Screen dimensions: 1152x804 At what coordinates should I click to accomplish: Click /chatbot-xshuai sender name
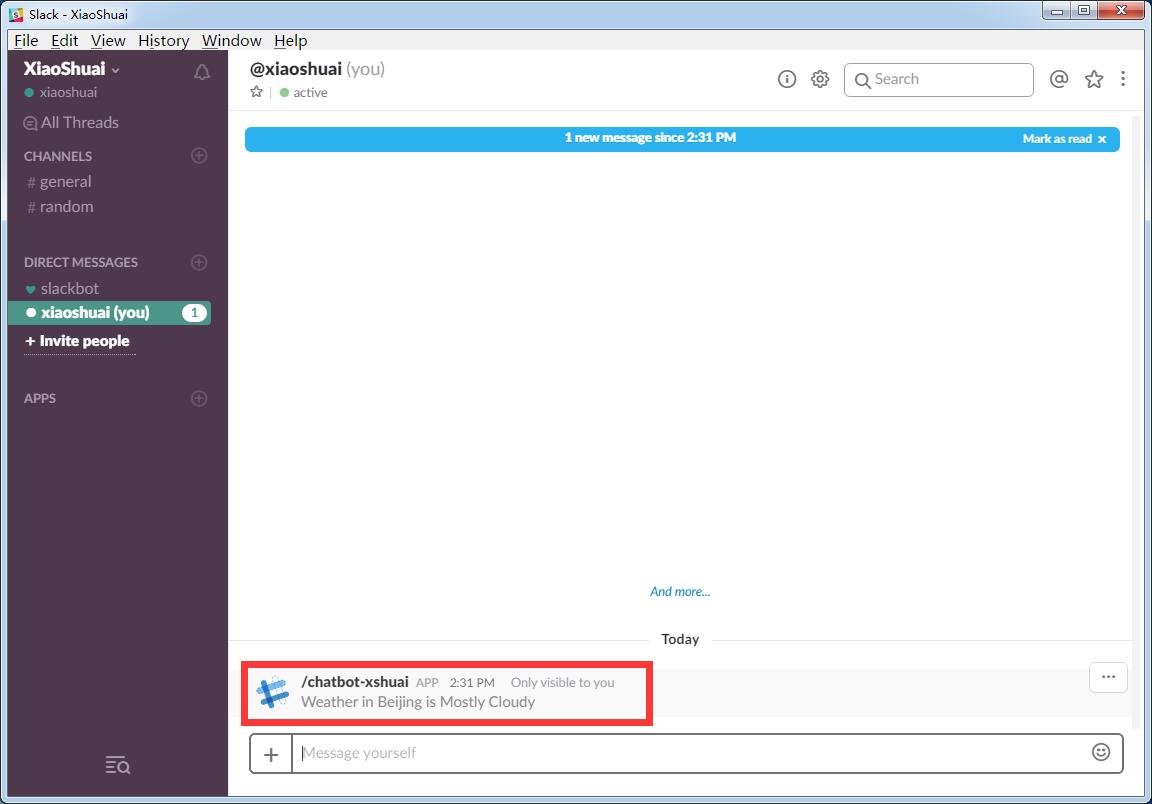click(355, 682)
